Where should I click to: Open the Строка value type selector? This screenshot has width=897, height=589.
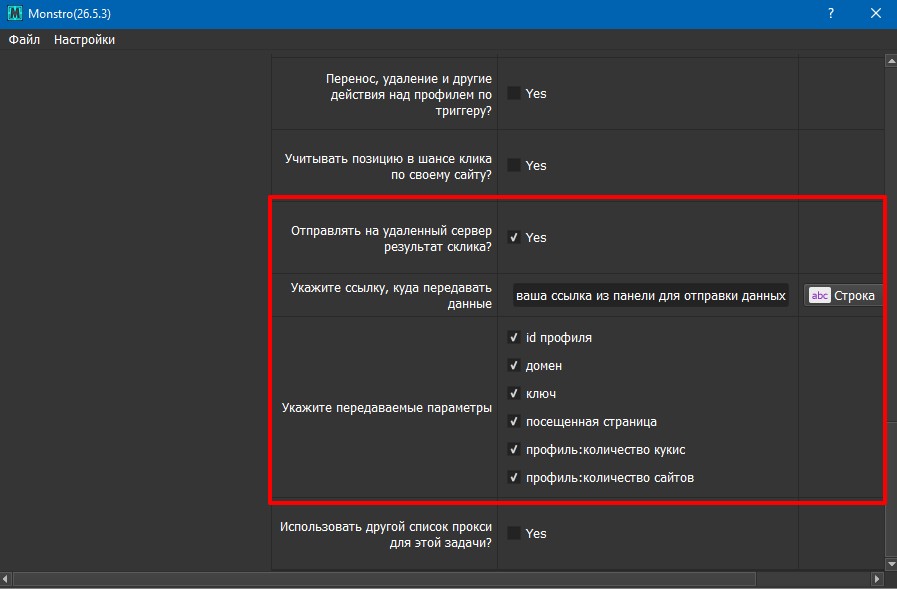tap(843, 295)
